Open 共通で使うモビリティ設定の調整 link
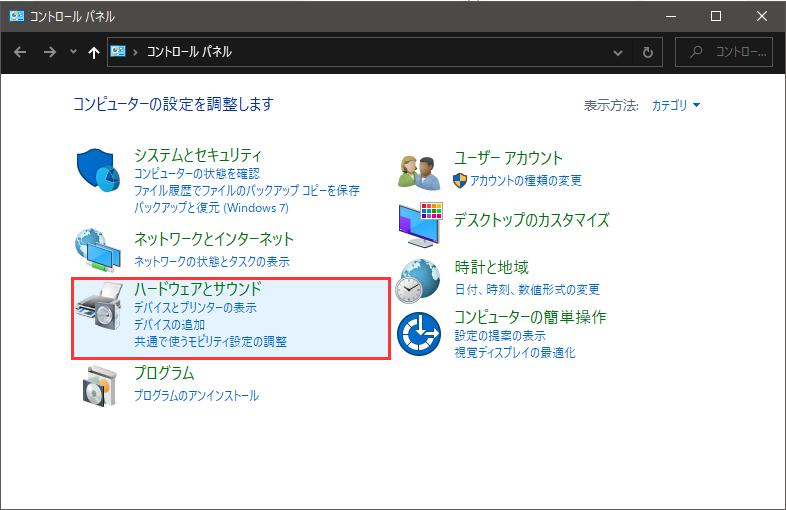 pos(210,342)
